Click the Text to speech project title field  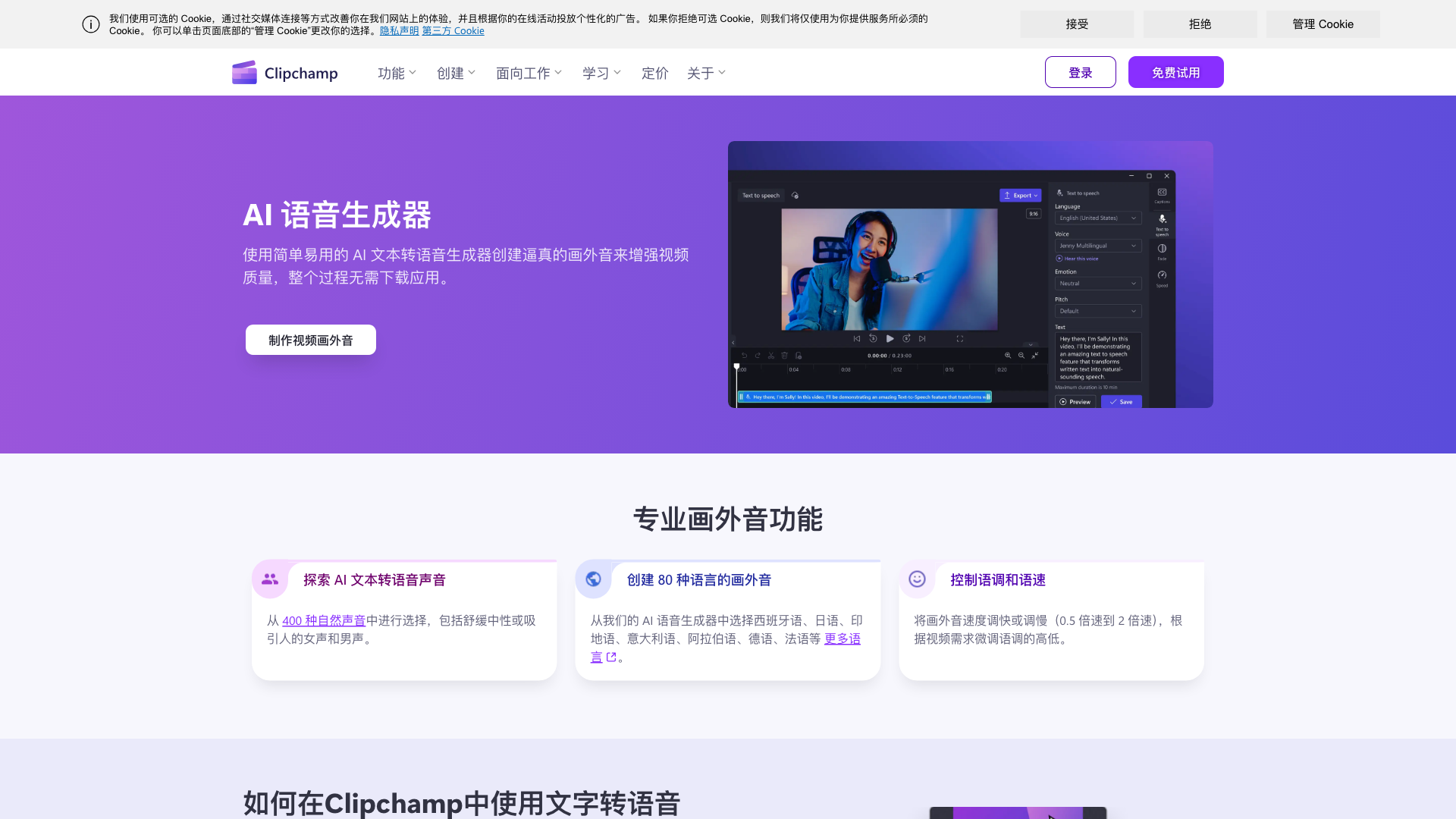coord(761,196)
